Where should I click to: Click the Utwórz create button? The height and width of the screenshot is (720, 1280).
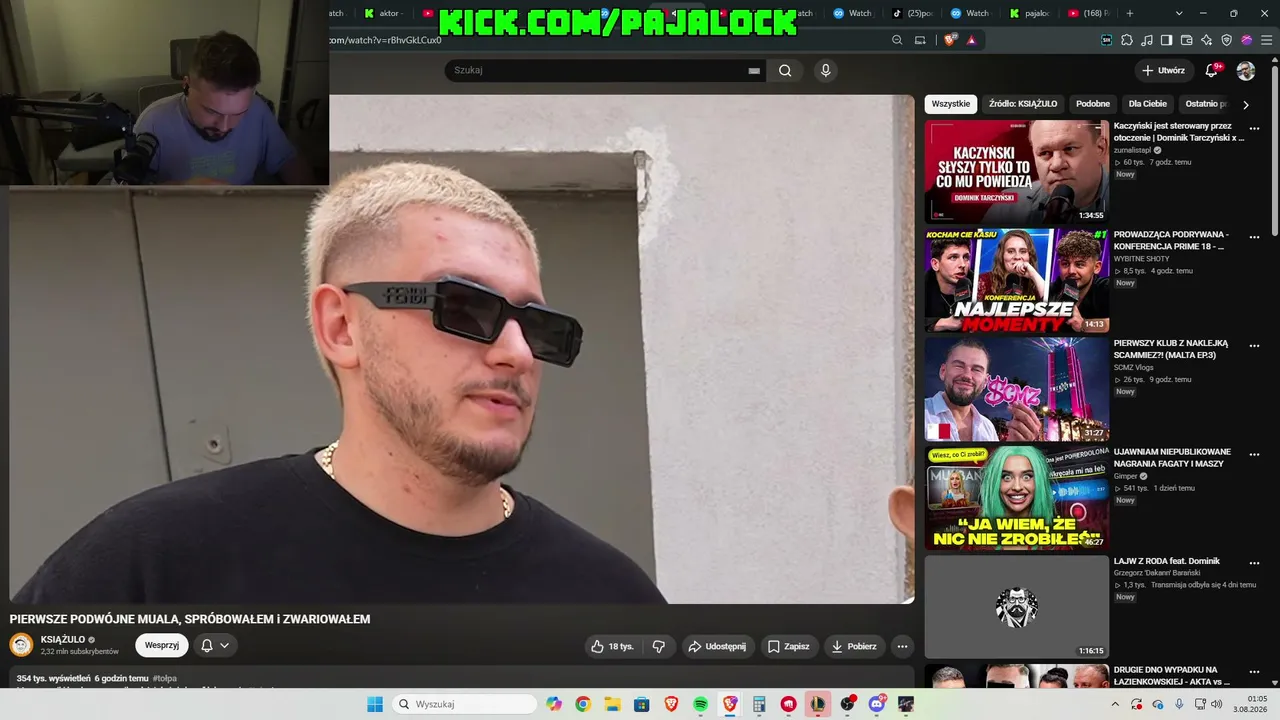pyautogui.click(x=1163, y=70)
